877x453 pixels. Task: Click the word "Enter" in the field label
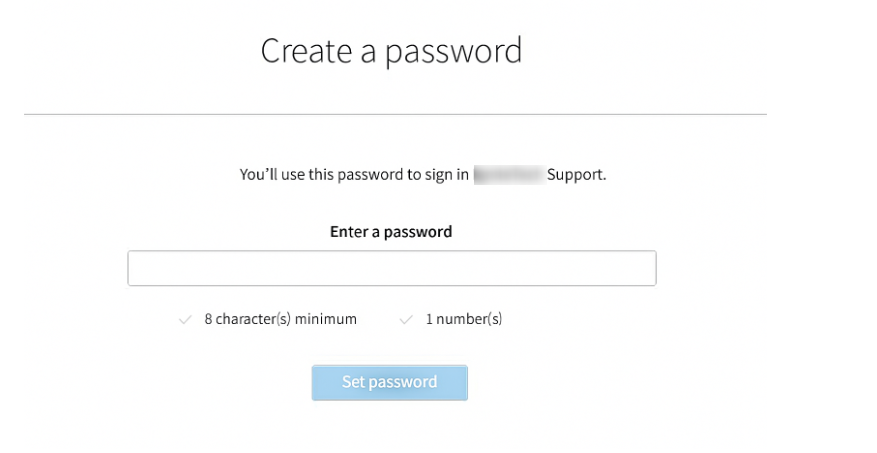pyautogui.click(x=349, y=232)
